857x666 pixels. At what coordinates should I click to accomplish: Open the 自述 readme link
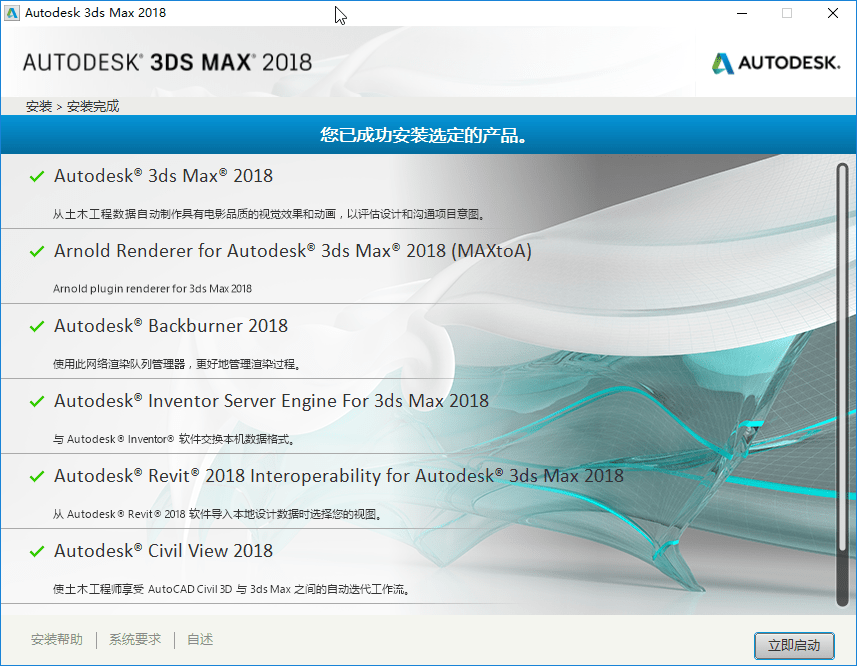click(200, 639)
